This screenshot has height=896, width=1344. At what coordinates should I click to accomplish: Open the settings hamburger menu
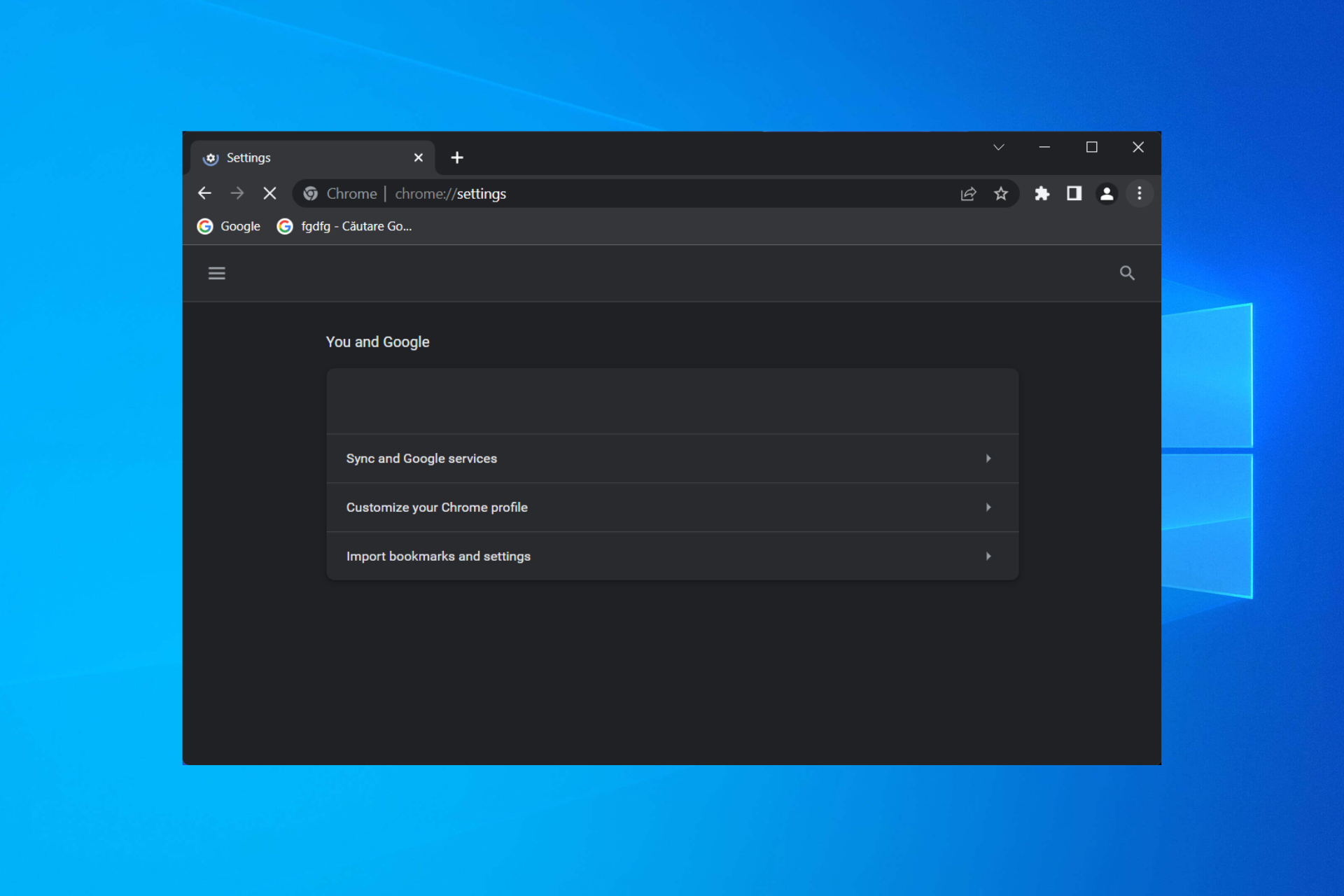pyautogui.click(x=217, y=273)
